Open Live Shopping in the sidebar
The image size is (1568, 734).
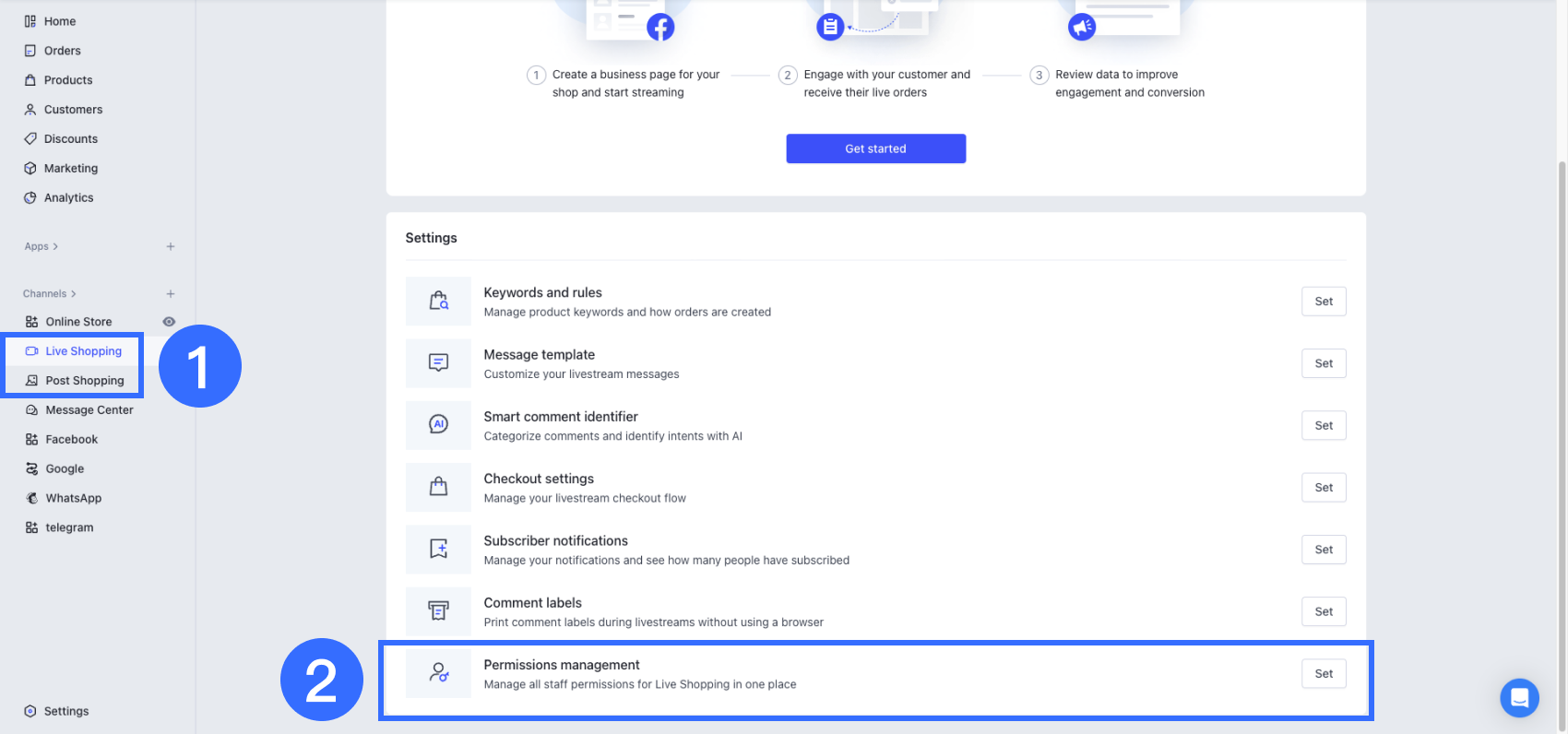[x=83, y=351]
